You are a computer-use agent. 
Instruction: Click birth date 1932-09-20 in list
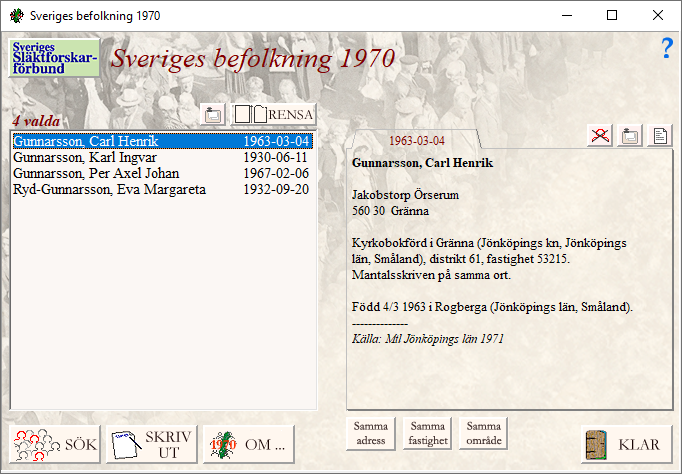coord(276,190)
